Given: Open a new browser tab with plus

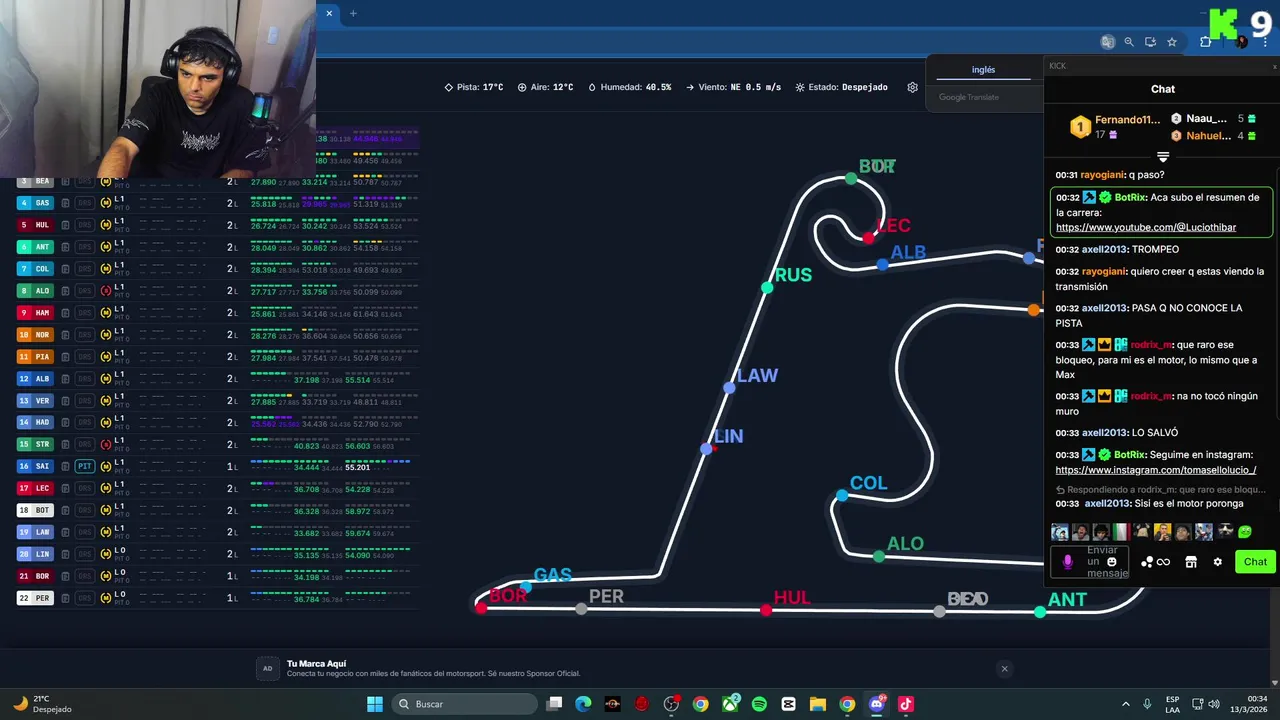Looking at the screenshot, I should (353, 13).
